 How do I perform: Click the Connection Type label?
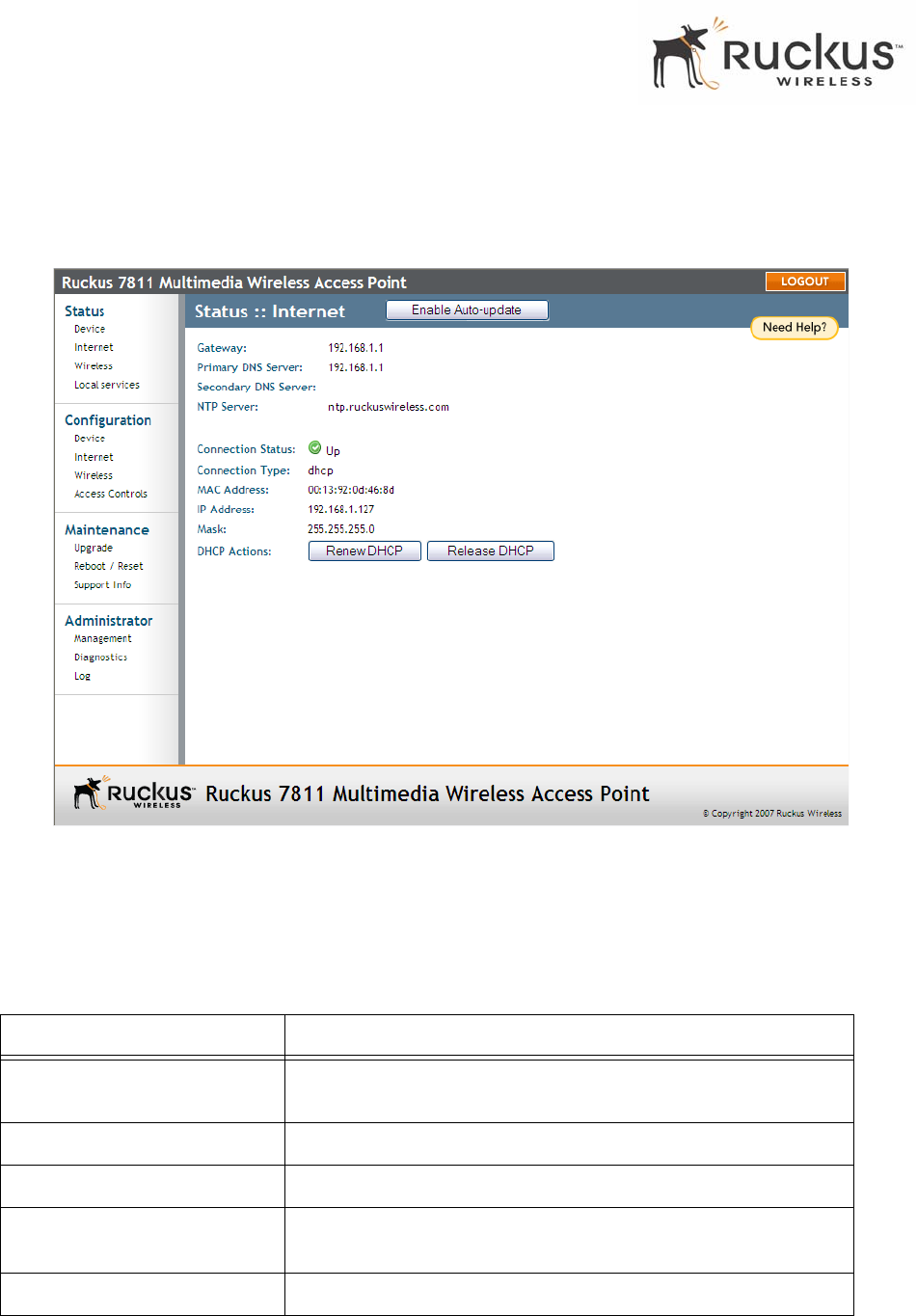pos(243,470)
